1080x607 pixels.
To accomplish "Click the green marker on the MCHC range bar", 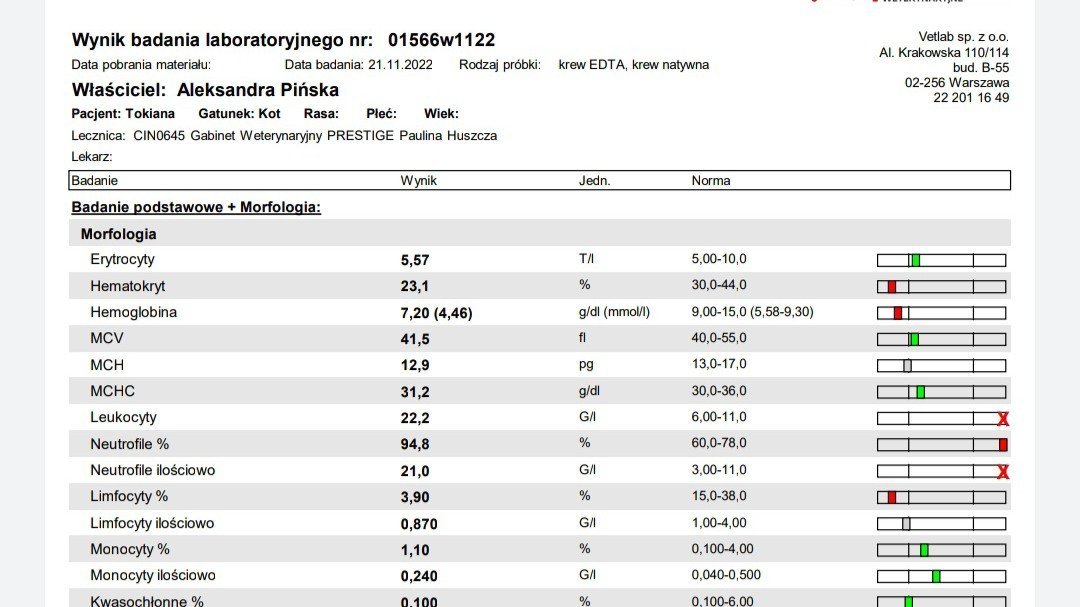I will pos(920,392).
